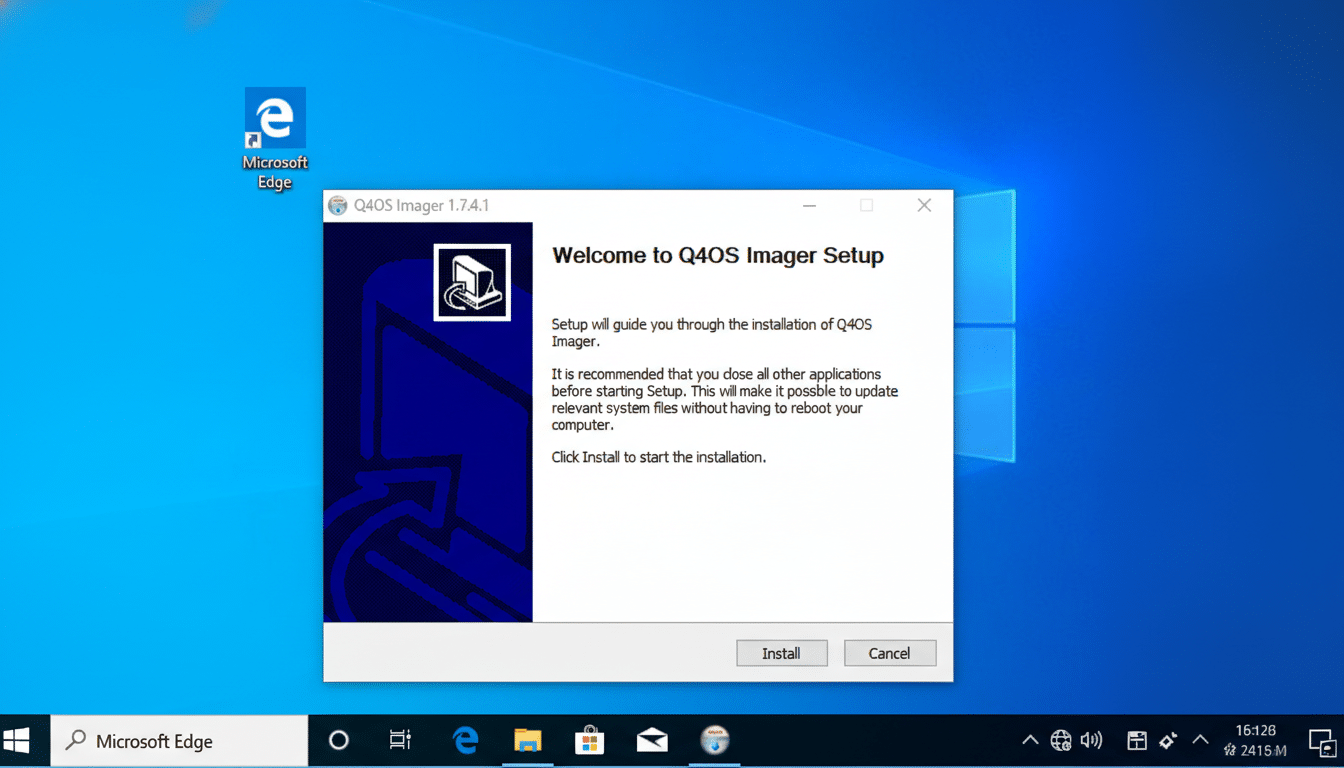
Task: Expand hidden icons in the system tray
Action: 1030,740
